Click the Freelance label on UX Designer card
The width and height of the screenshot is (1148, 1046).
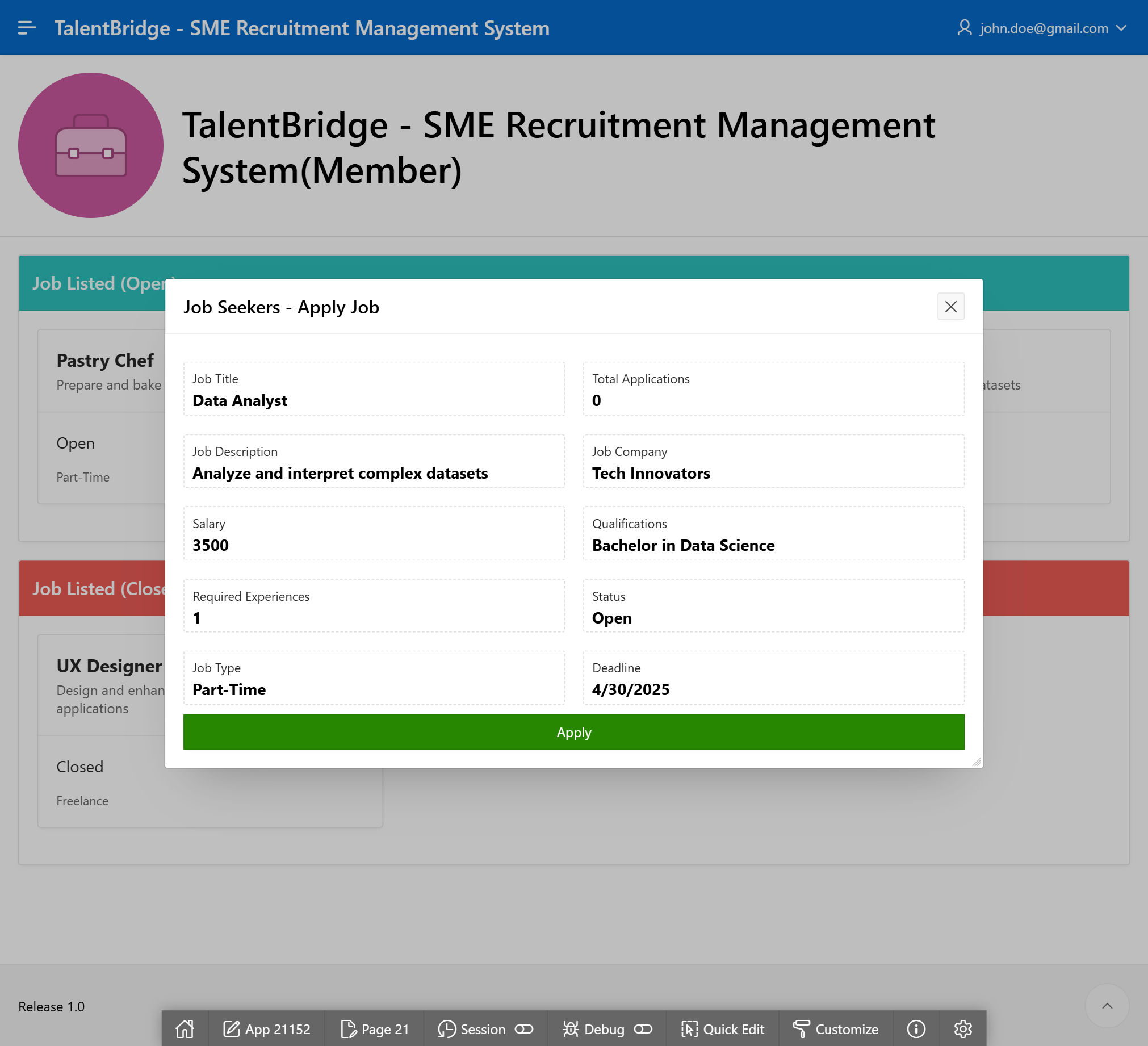(82, 801)
